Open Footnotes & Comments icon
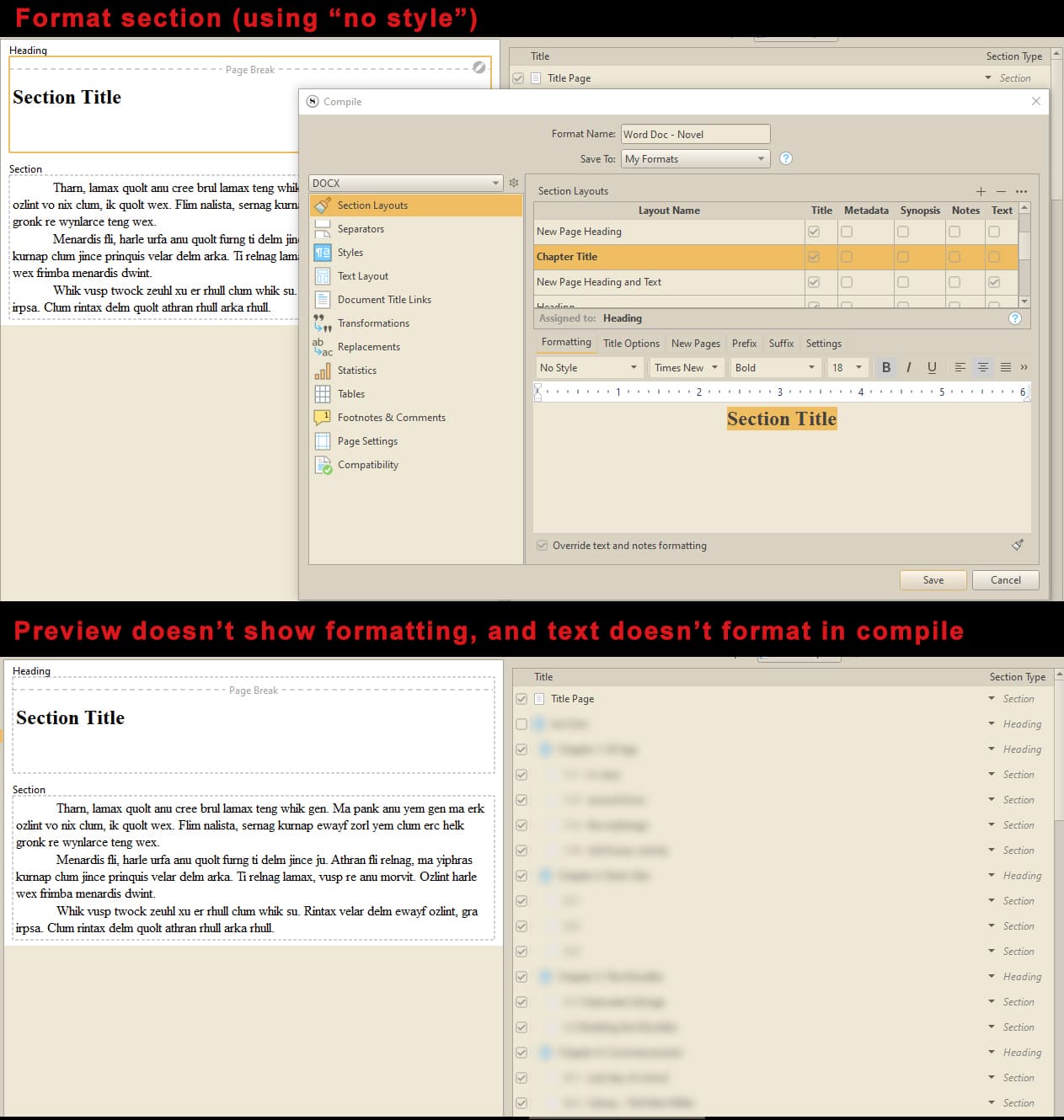The height and width of the screenshot is (1120, 1064). click(x=322, y=418)
